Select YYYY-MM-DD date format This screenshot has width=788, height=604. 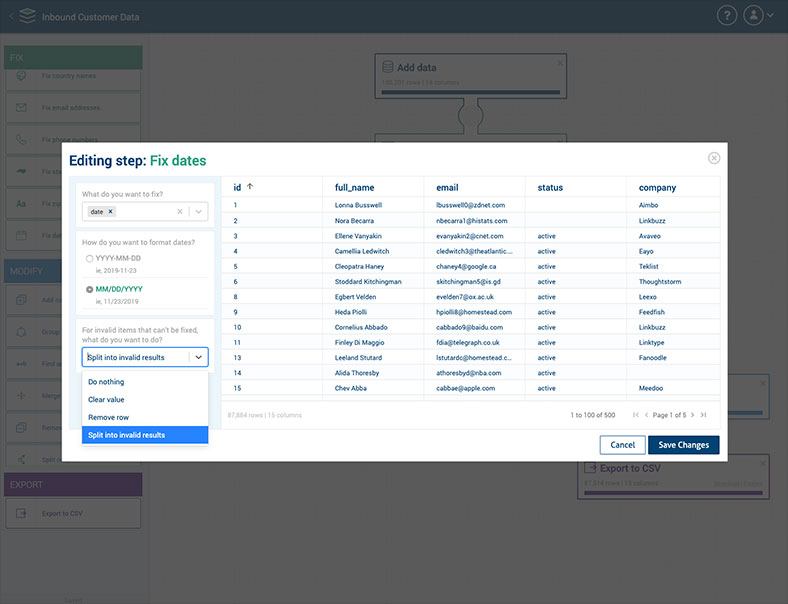coord(88,259)
